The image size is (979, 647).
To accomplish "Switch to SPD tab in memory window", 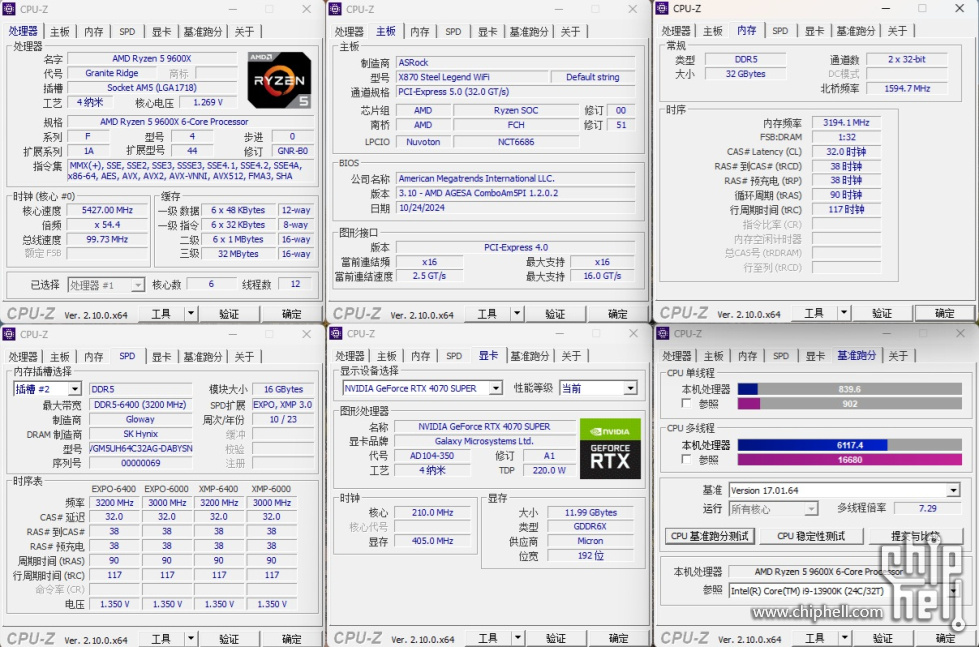I will (780, 31).
